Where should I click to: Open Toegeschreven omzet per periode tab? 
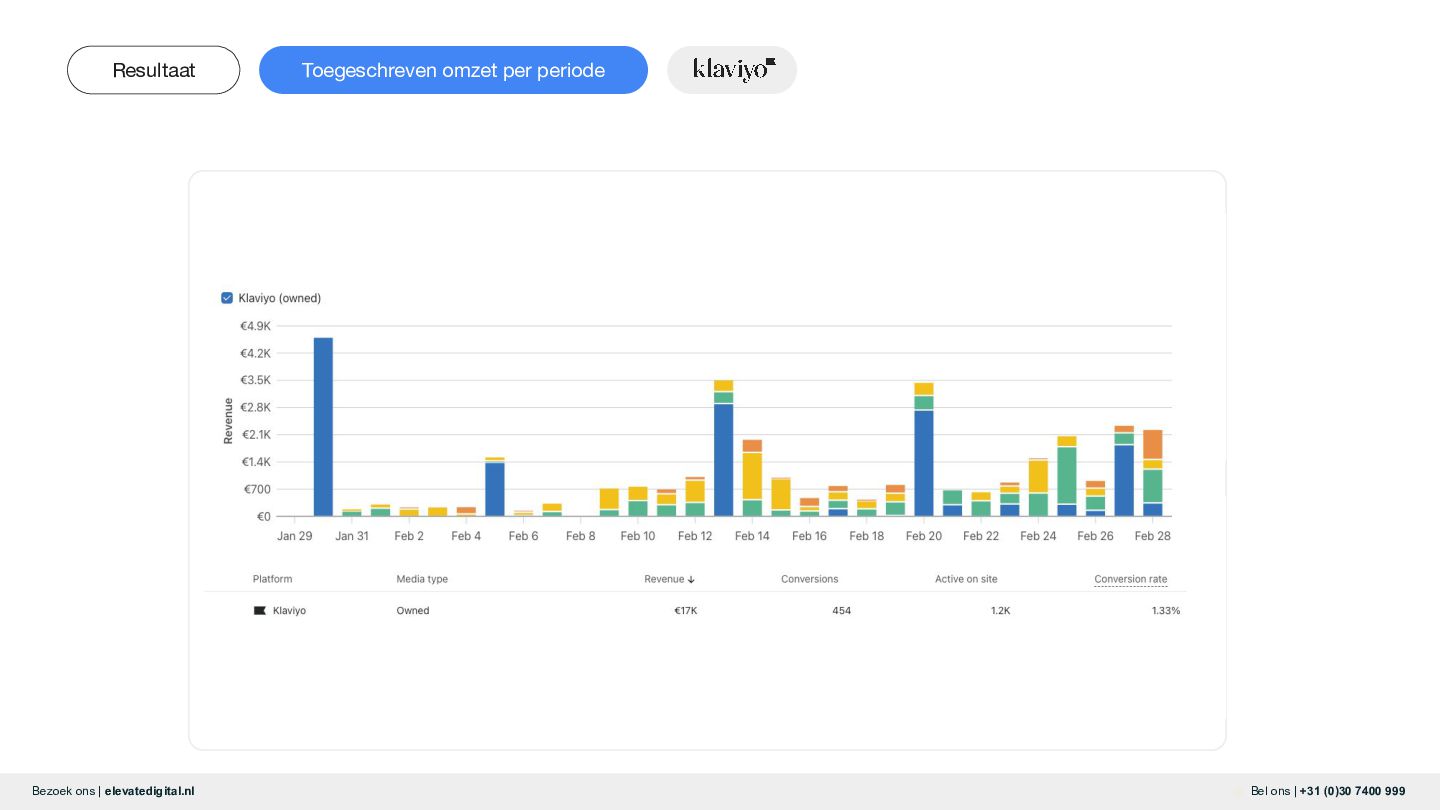(x=453, y=70)
